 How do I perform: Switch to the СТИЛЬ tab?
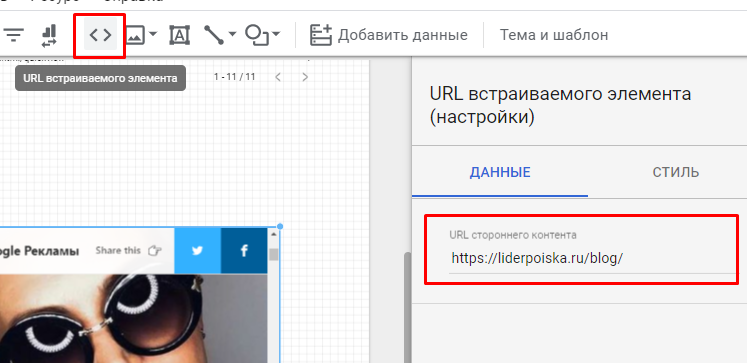[x=676, y=172]
